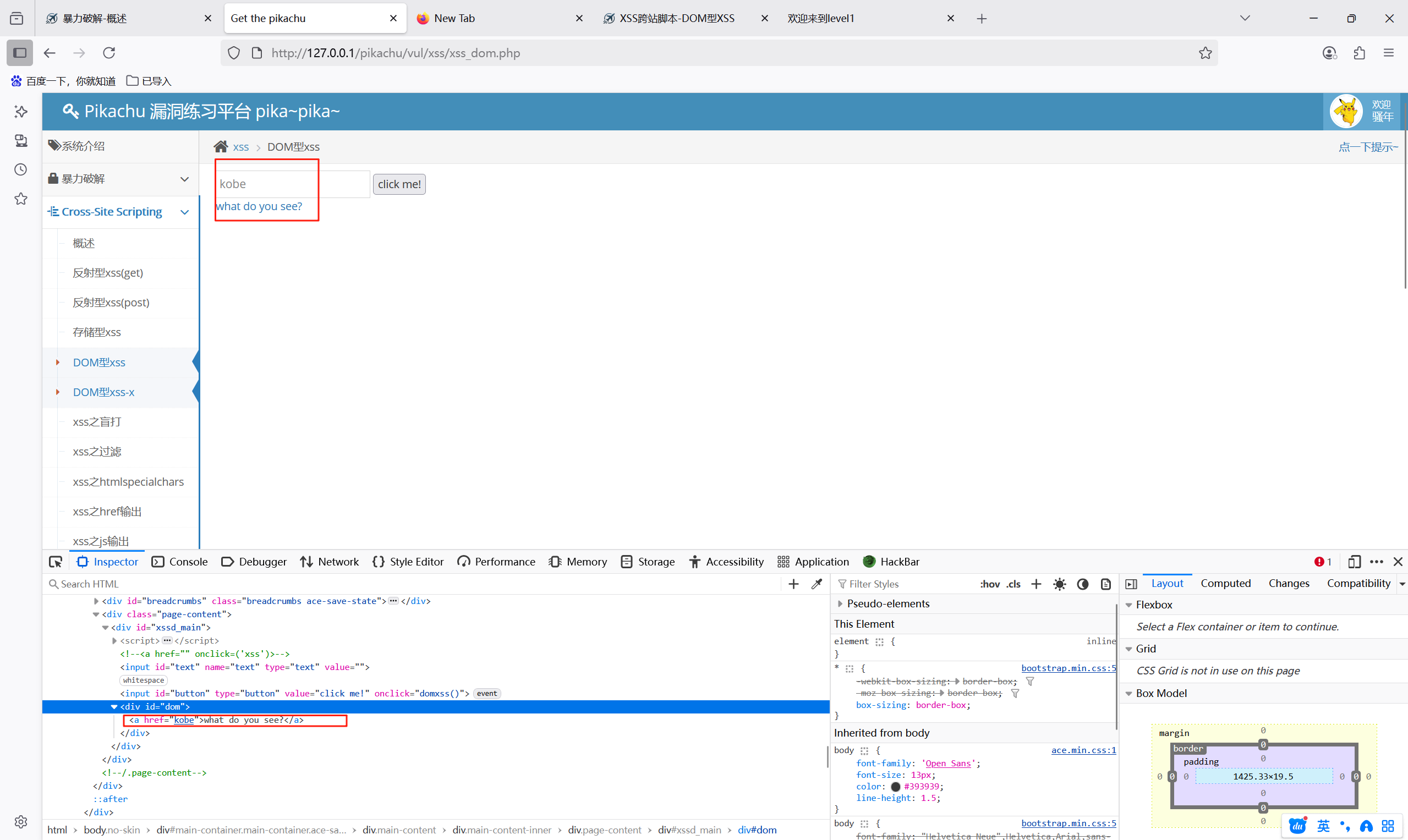Collapse the sidebar pane toggle icon
Screen dimensions: 1408x840
1131,584
